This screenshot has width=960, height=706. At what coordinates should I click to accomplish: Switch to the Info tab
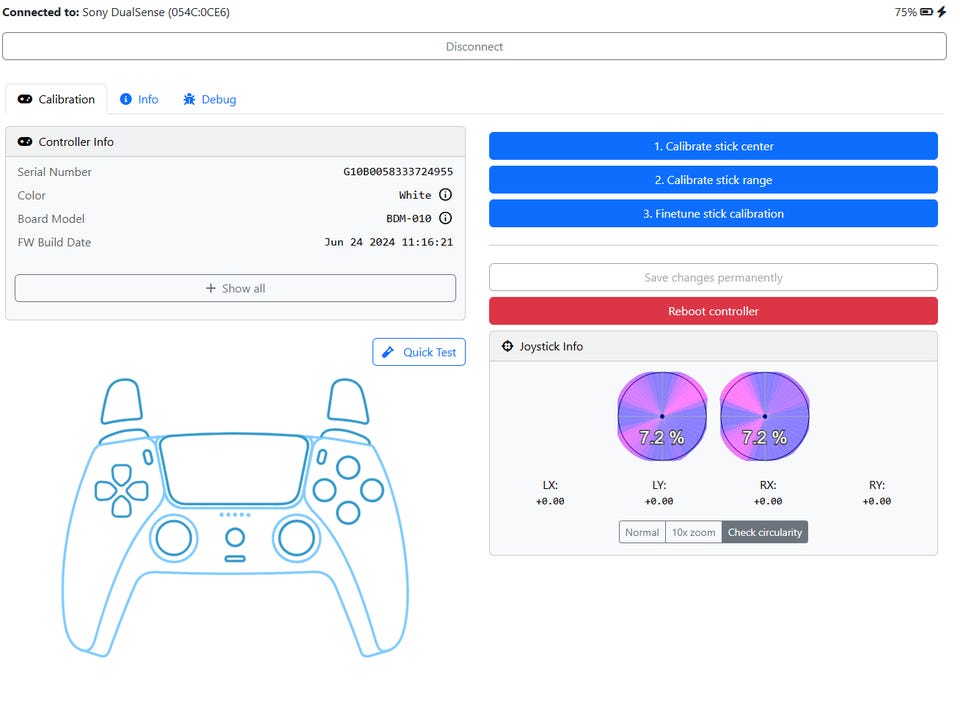pyautogui.click(x=139, y=99)
